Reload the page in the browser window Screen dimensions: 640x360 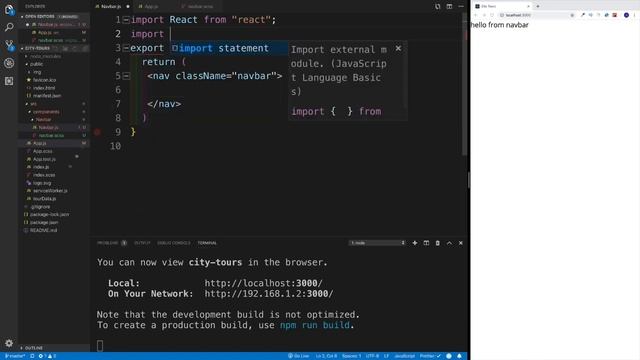coord(492,15)
